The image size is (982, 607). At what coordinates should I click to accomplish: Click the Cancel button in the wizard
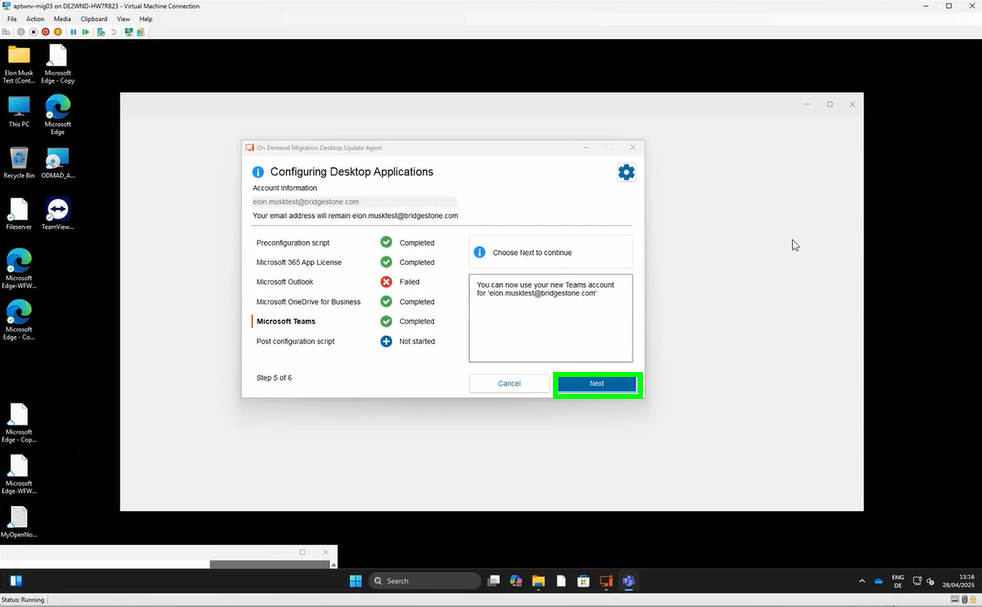click(x=509, y=383)
